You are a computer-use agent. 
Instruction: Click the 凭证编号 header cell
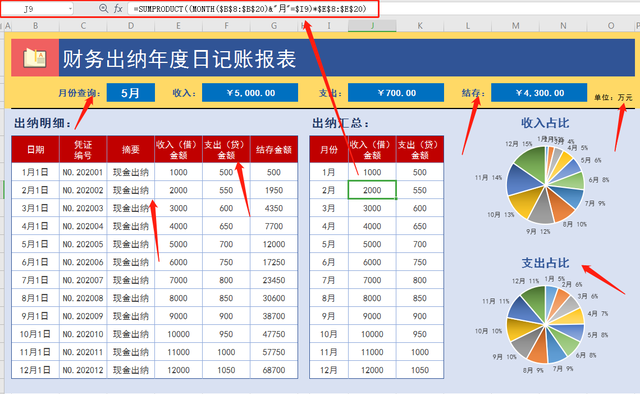point(83,149)
